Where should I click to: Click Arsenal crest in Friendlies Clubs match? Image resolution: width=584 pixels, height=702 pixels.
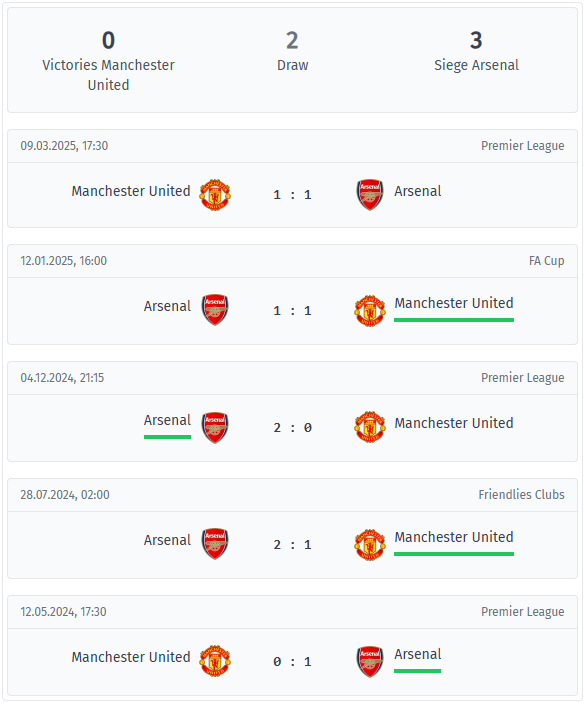(215, 544)
